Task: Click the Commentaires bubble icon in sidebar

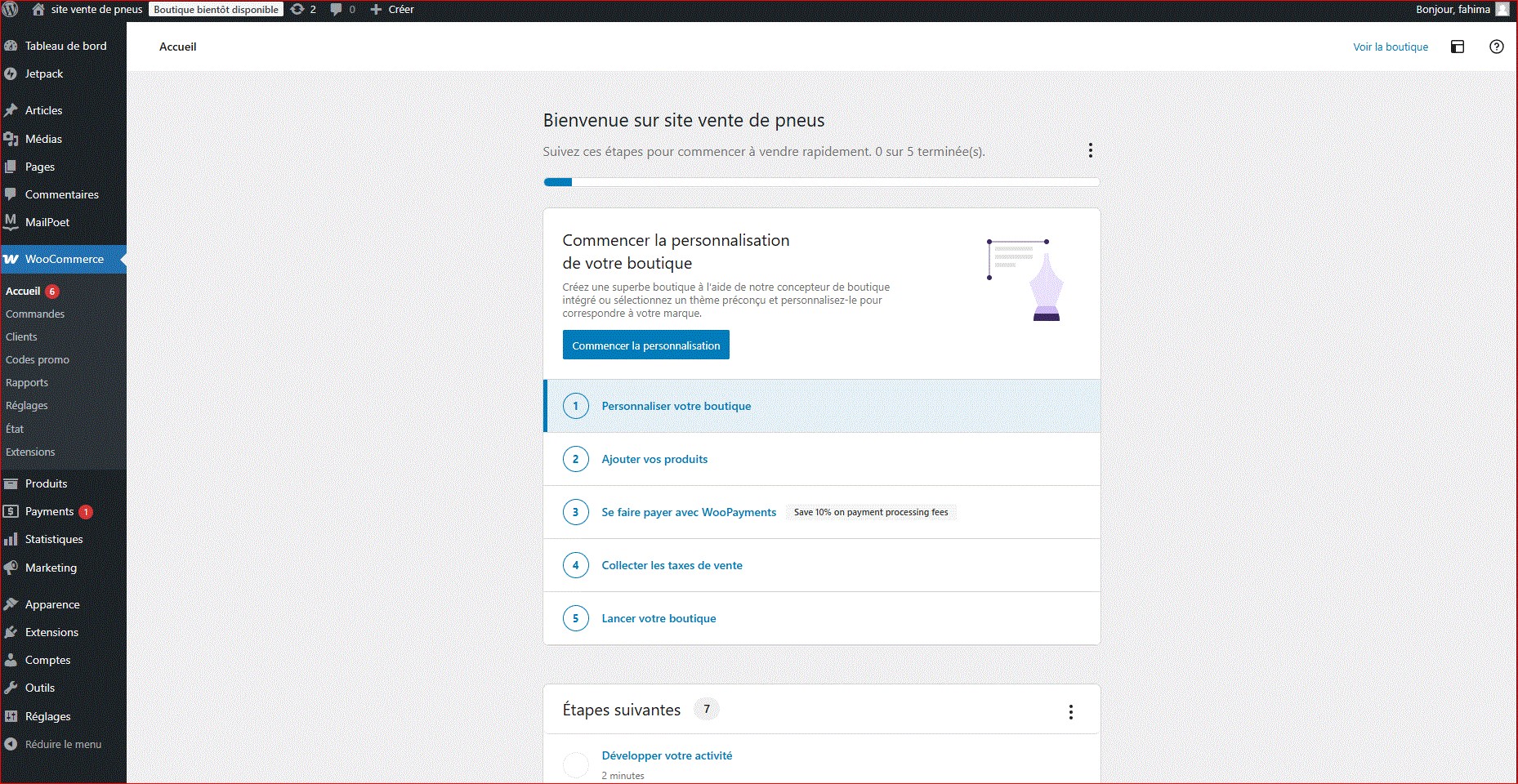Action: point(11,194)
